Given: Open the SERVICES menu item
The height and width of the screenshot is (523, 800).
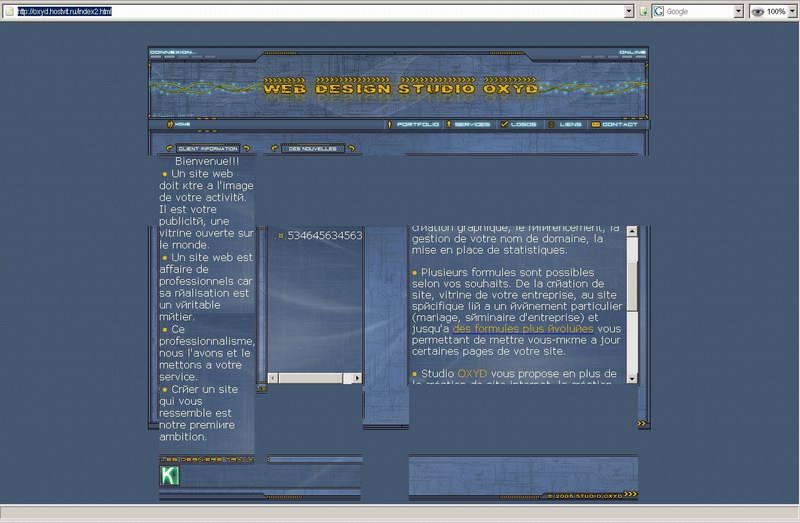Looking at the screenshot, I should pos(472,124).
